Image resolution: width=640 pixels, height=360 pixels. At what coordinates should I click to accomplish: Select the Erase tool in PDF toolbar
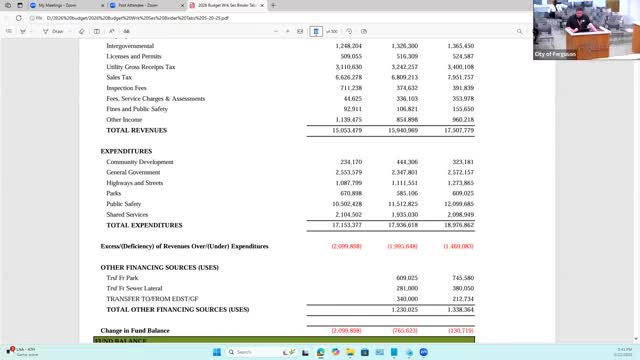point(82,31)
